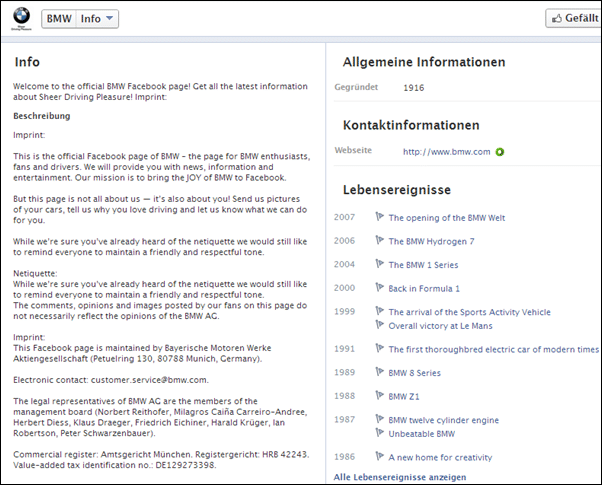This screenshot has height=485, width=602.
Task: Click the Kontaktinformationen heading
Action: [x=411, y=125]
